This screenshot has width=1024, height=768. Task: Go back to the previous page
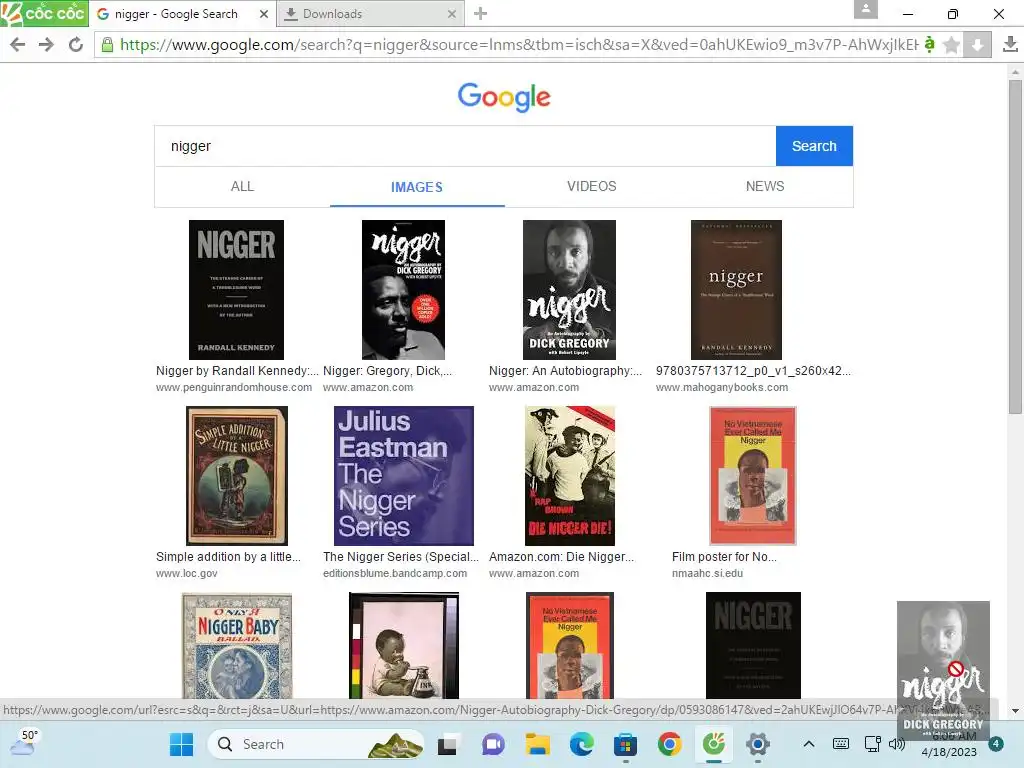coord(18,44)
